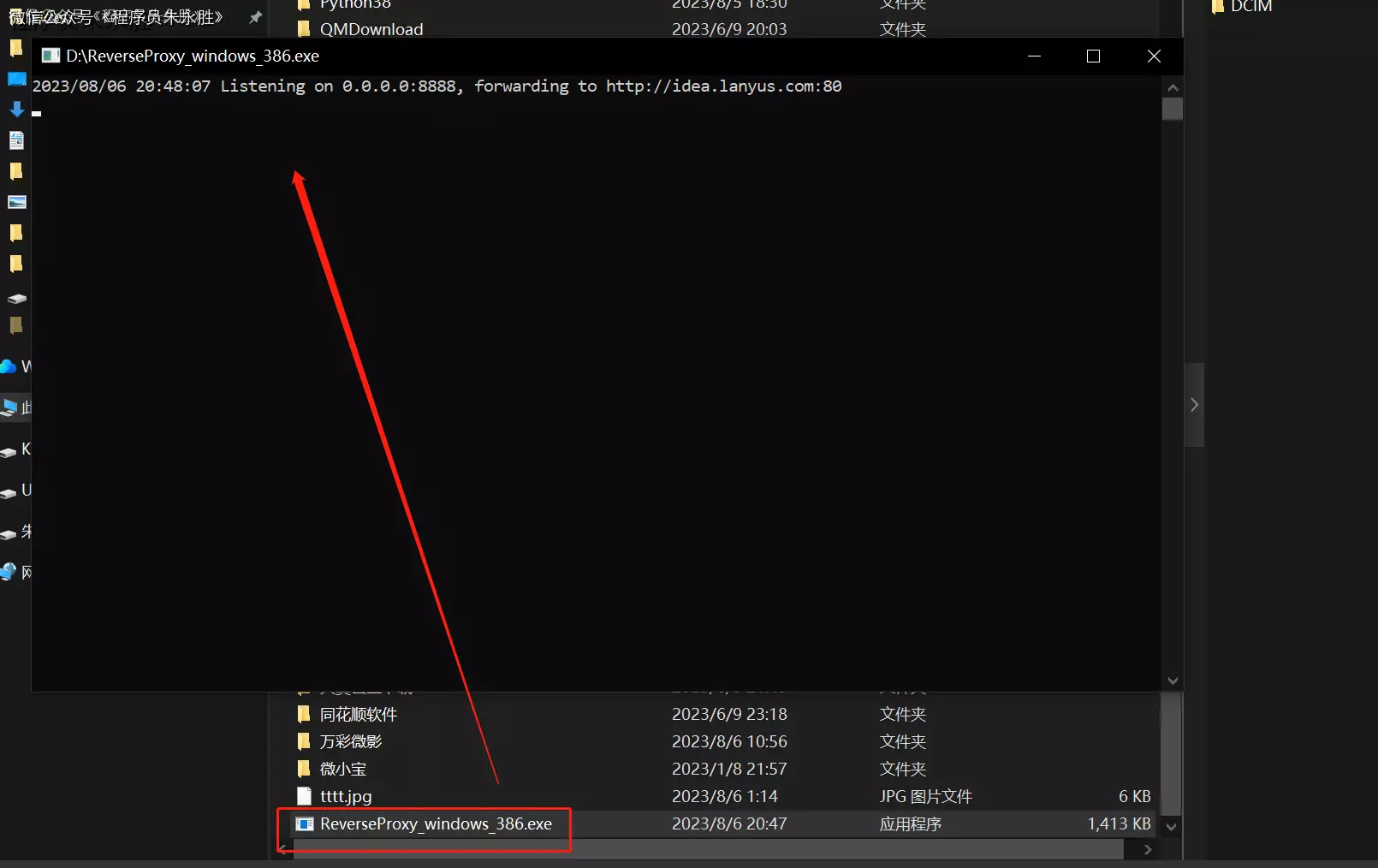The height and width of the screenshot is (868, 1378).
Task: Select the DCIM folder icon
Action: pos(1217,7)
